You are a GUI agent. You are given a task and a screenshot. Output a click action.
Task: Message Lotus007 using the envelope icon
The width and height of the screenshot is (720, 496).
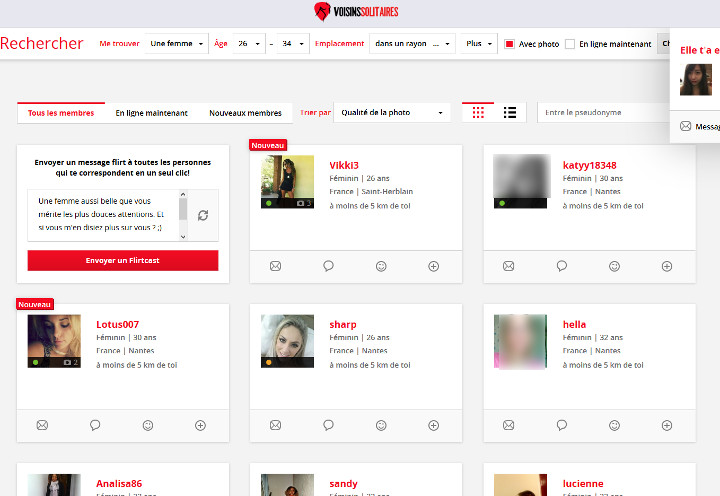point(42,425)
